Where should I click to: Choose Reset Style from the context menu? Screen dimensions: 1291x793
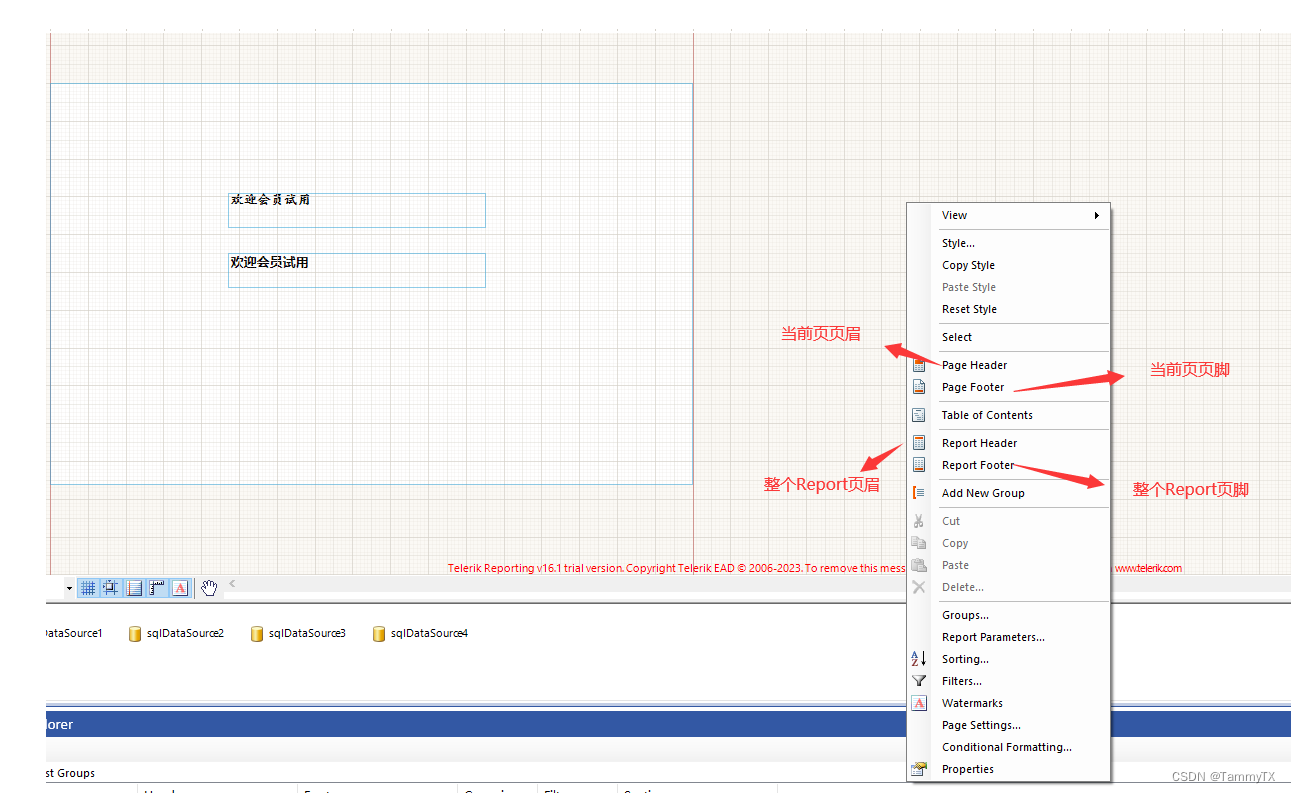point(1009,309)
